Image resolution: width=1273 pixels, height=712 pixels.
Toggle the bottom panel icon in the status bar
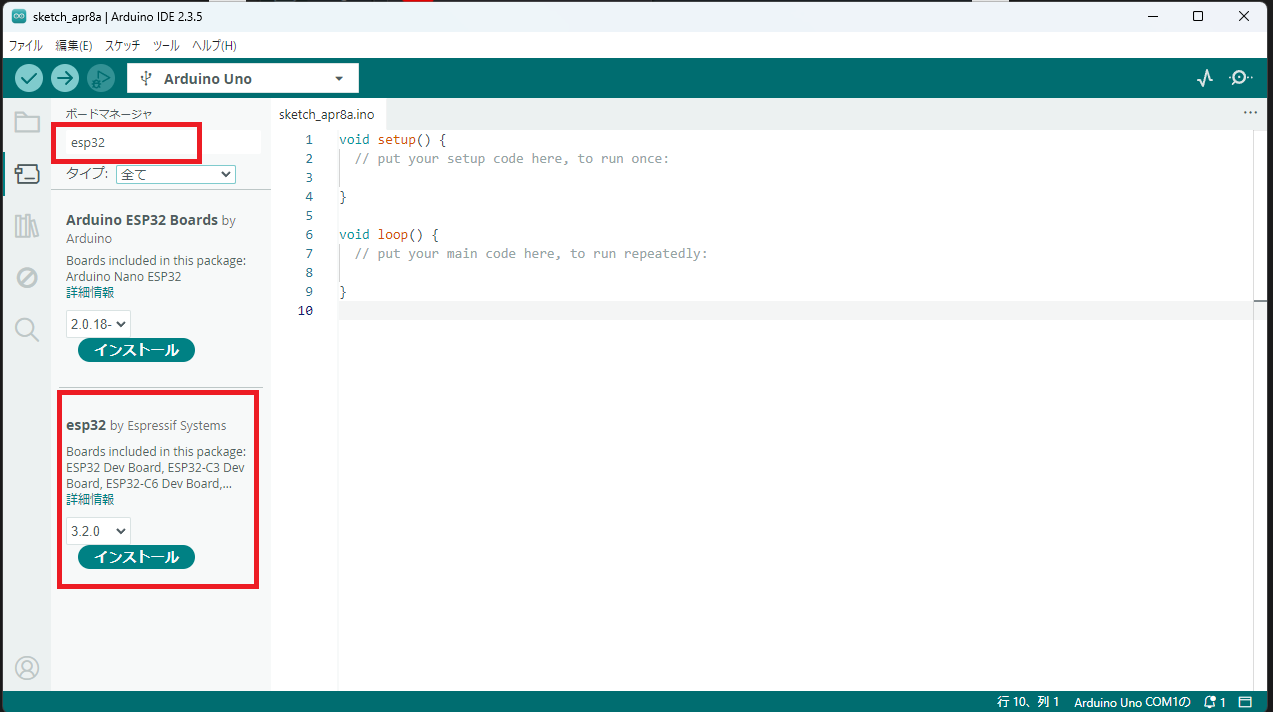pyautogui.click(x=1245, y=702)
